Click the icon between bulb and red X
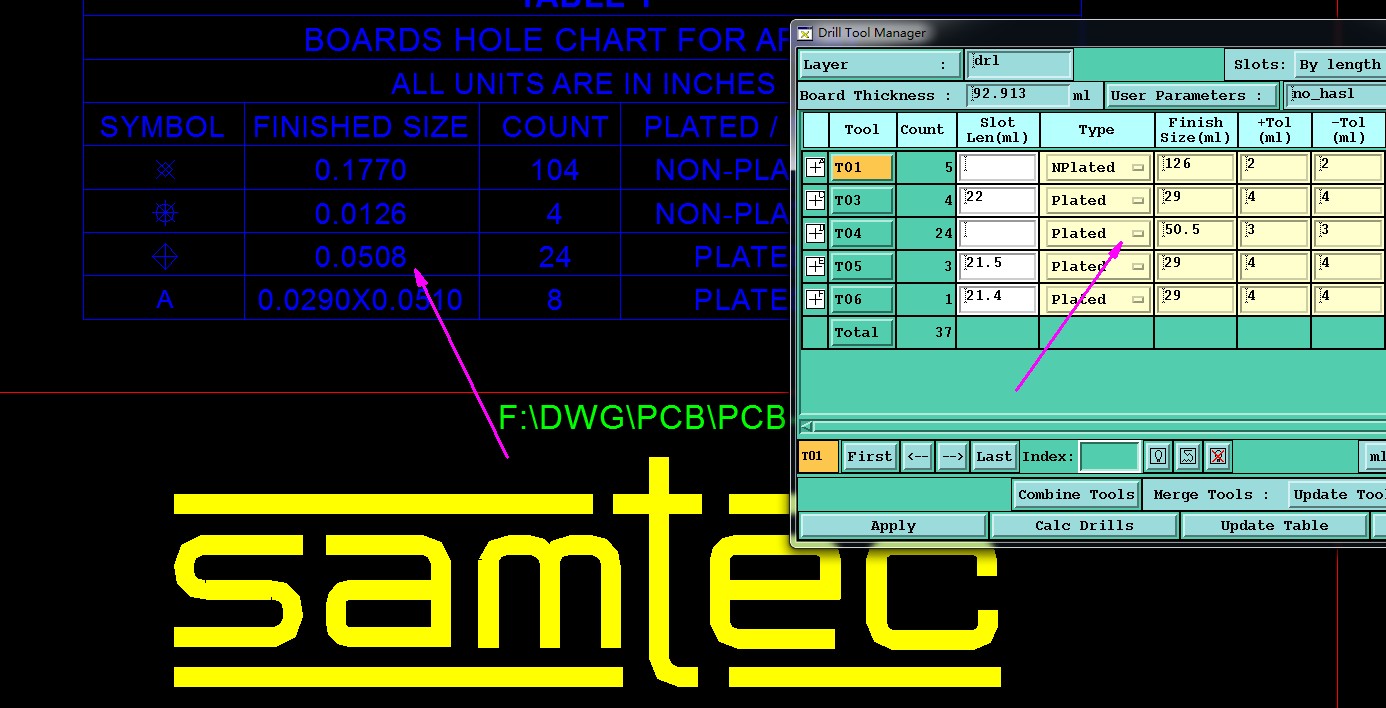Viewport: 1386px width, 708px height. pos(1188,456)
